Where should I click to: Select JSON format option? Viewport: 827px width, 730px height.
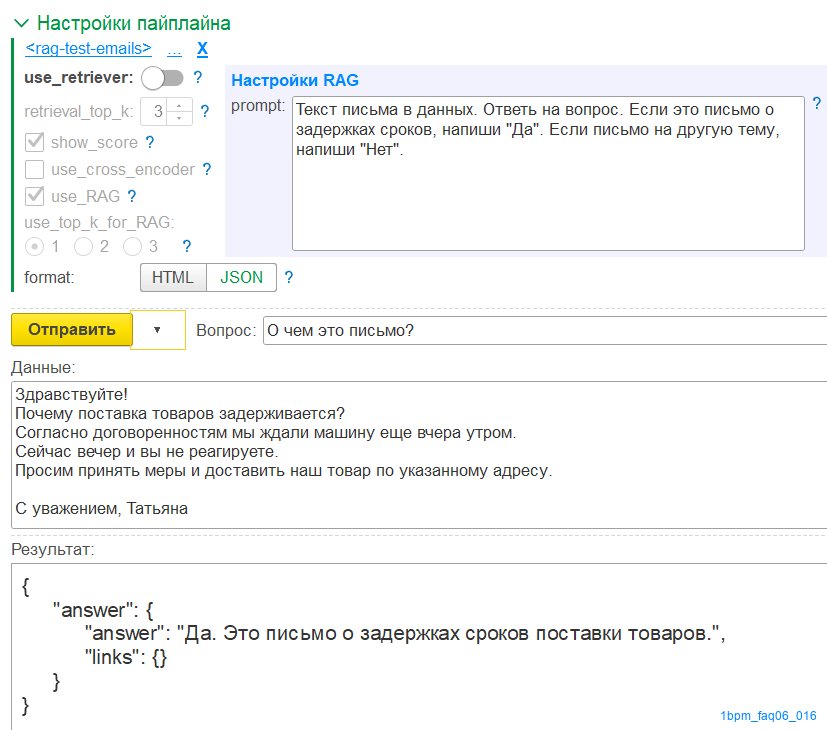(x=241, y=277)
